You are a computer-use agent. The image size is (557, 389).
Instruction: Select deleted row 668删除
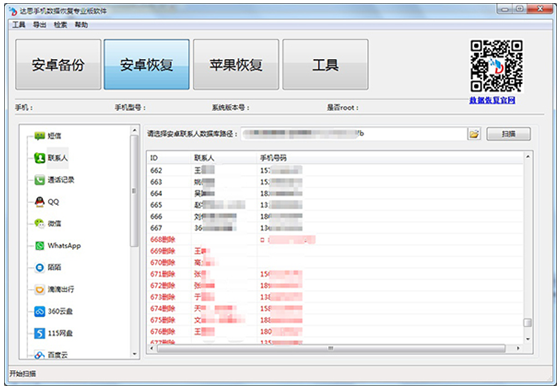point(335,239)
